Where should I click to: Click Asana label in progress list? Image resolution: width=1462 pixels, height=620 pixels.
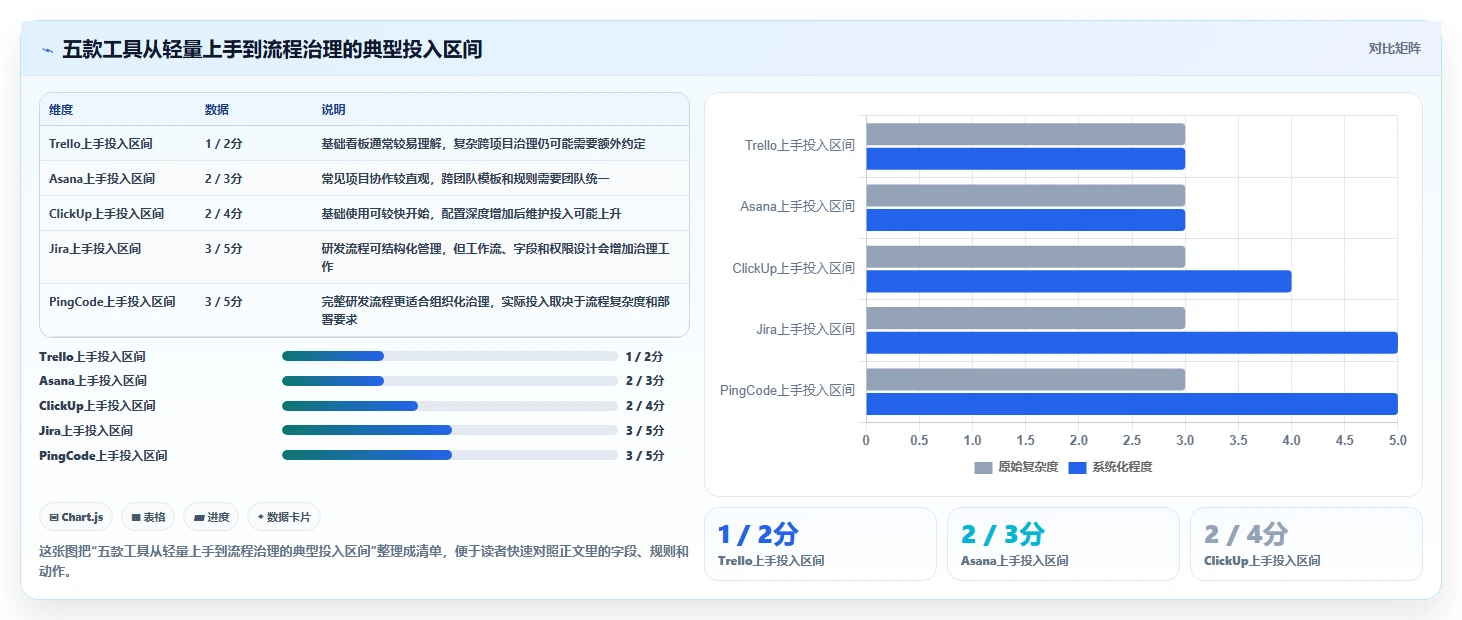[x=93, y=381]
